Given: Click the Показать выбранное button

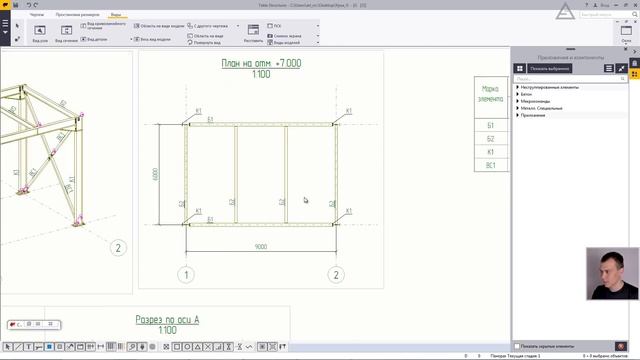Looking at the screenshot, I should click(x=549, y=69).
